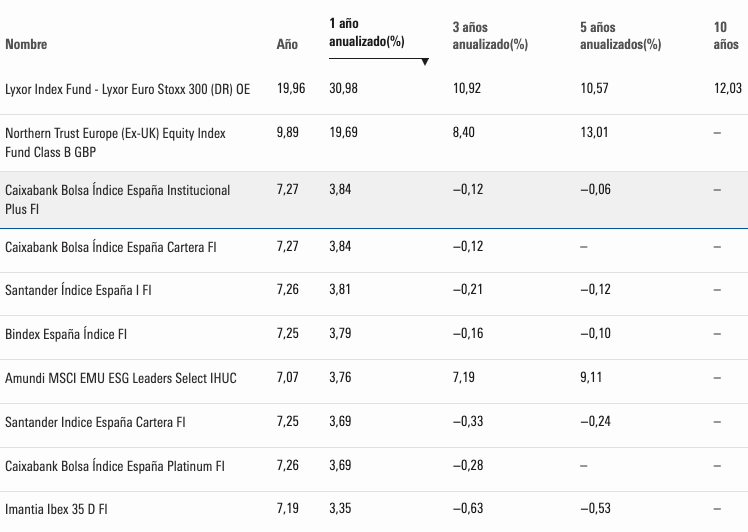
Task: Click the sort arrow under 1 año anualizado
Action: tap(425, 62)
